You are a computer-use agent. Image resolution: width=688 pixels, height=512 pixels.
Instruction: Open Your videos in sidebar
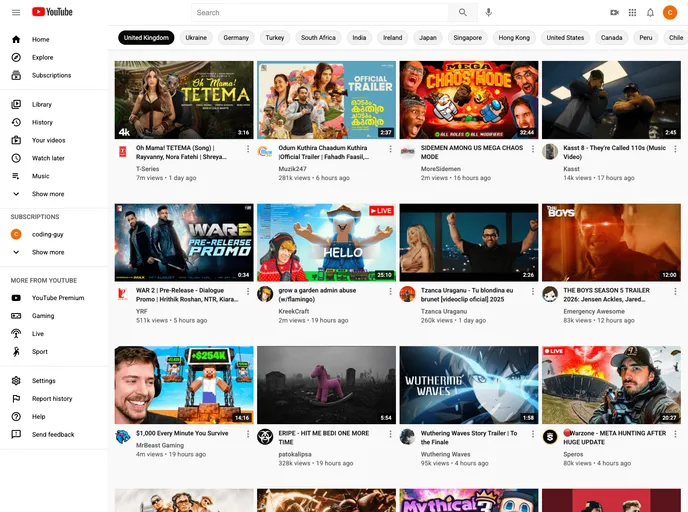(54, 140)
